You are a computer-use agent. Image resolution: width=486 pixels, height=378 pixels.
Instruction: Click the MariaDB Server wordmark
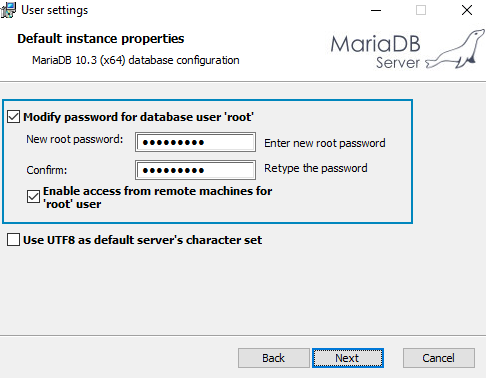pos(376,52)
